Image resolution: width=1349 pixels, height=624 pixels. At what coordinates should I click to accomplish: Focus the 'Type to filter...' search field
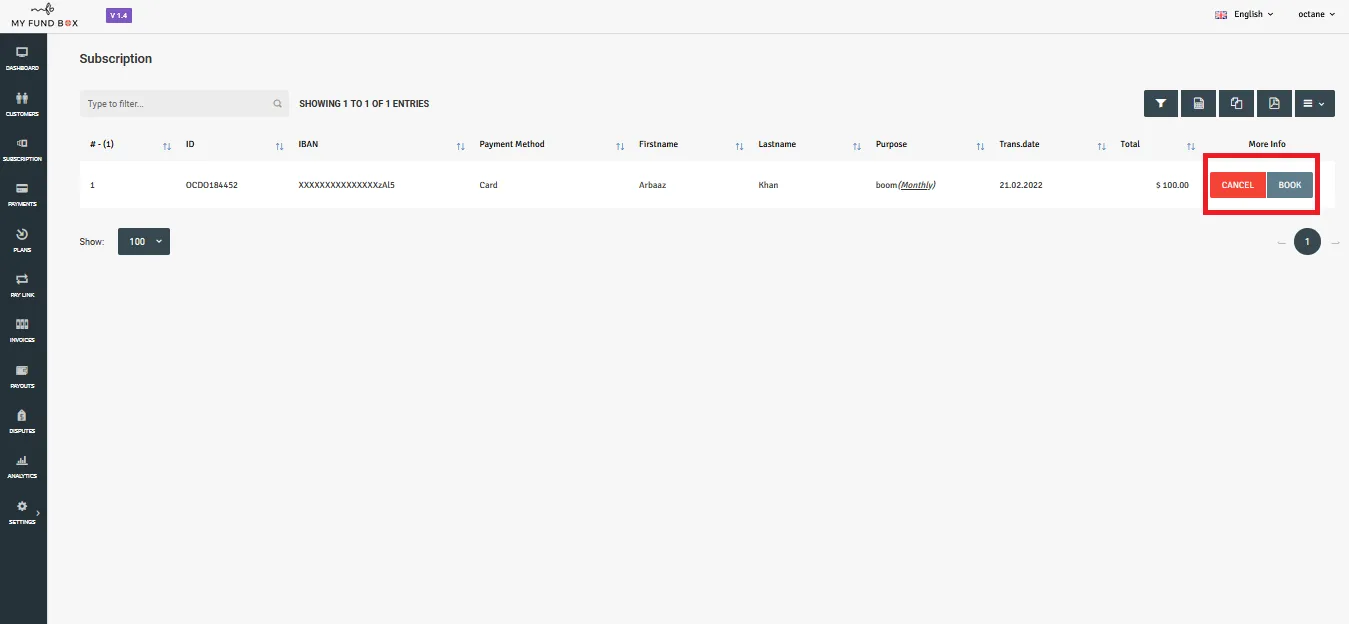(x=184, y=104)
